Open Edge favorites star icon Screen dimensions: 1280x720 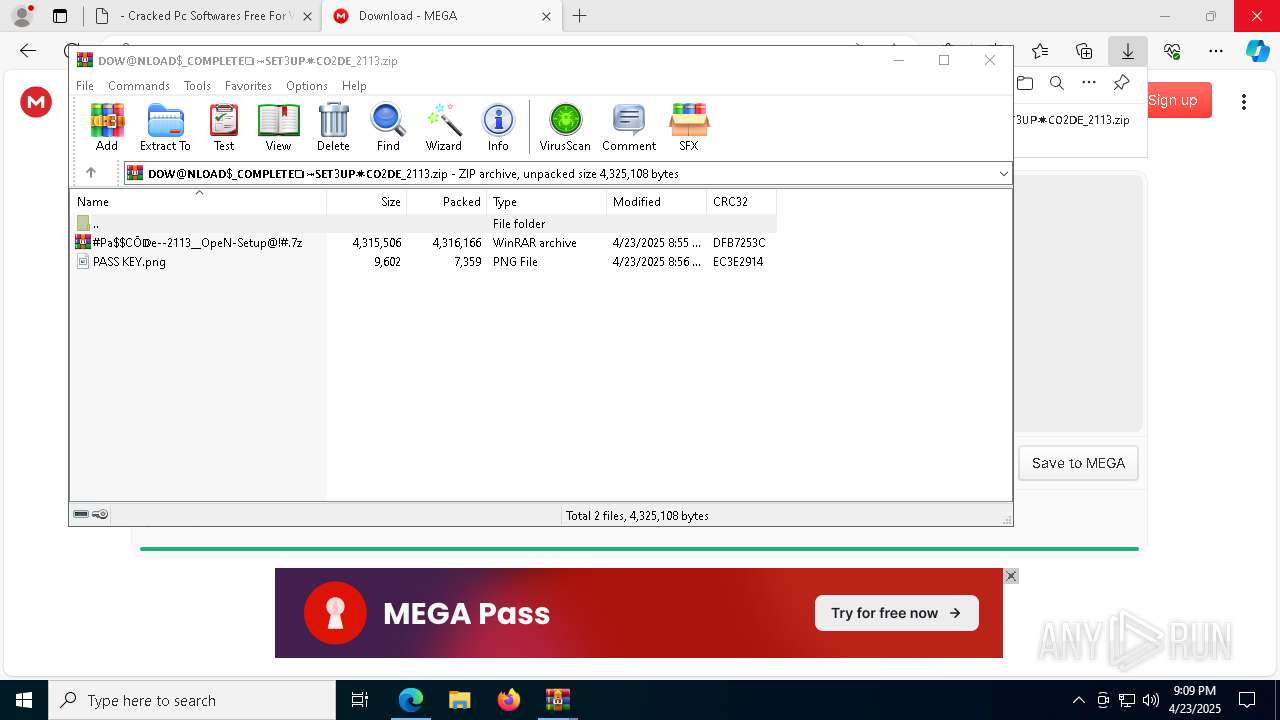1040,51
